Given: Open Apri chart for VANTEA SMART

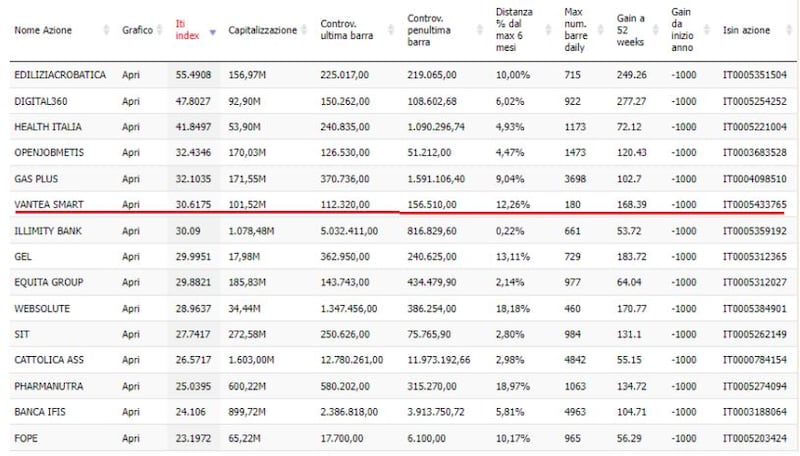Looking at the screenshot, I should coord(131,205).
